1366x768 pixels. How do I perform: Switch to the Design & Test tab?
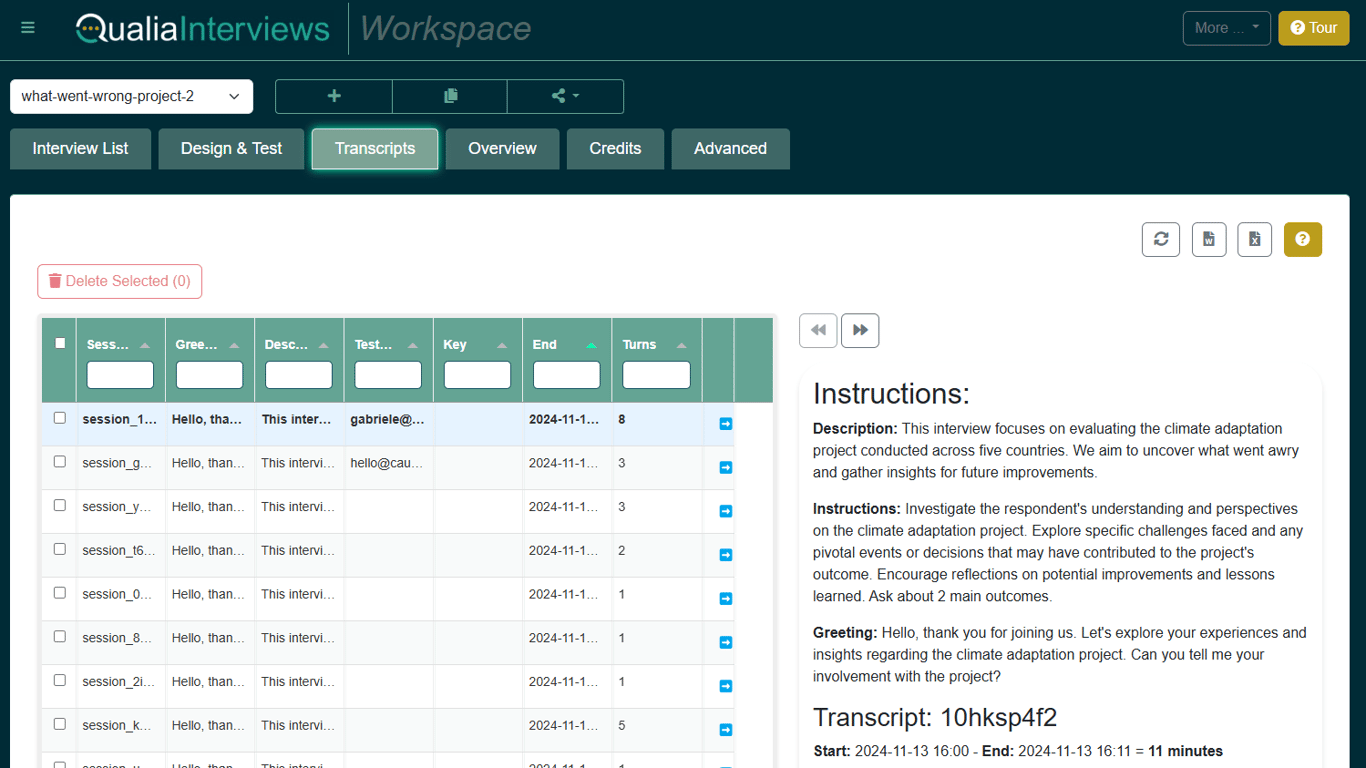(x=231, y=149)
